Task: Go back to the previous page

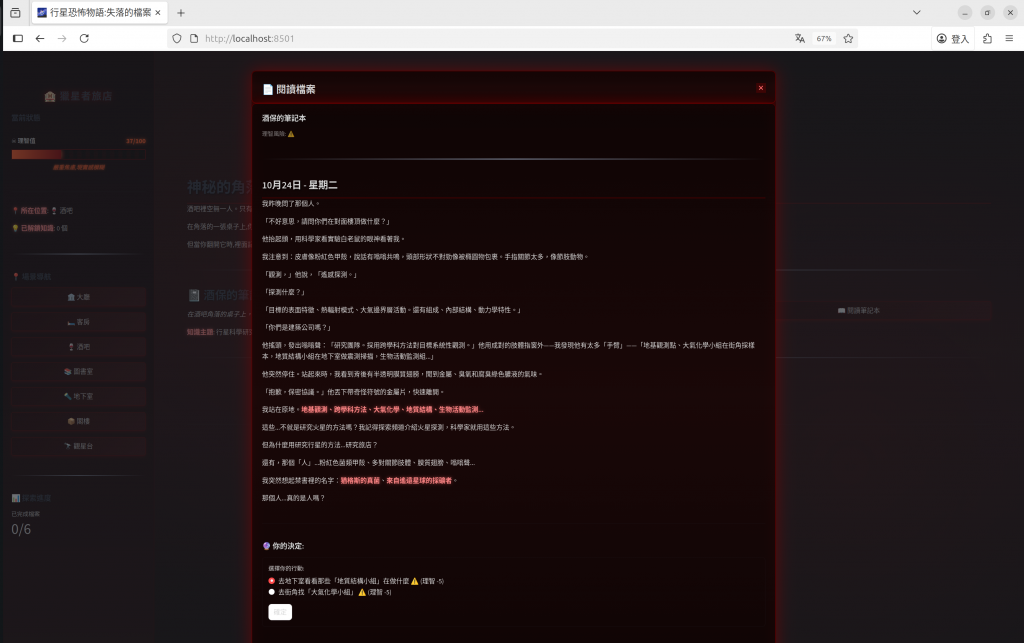Action: coord(40,39)
